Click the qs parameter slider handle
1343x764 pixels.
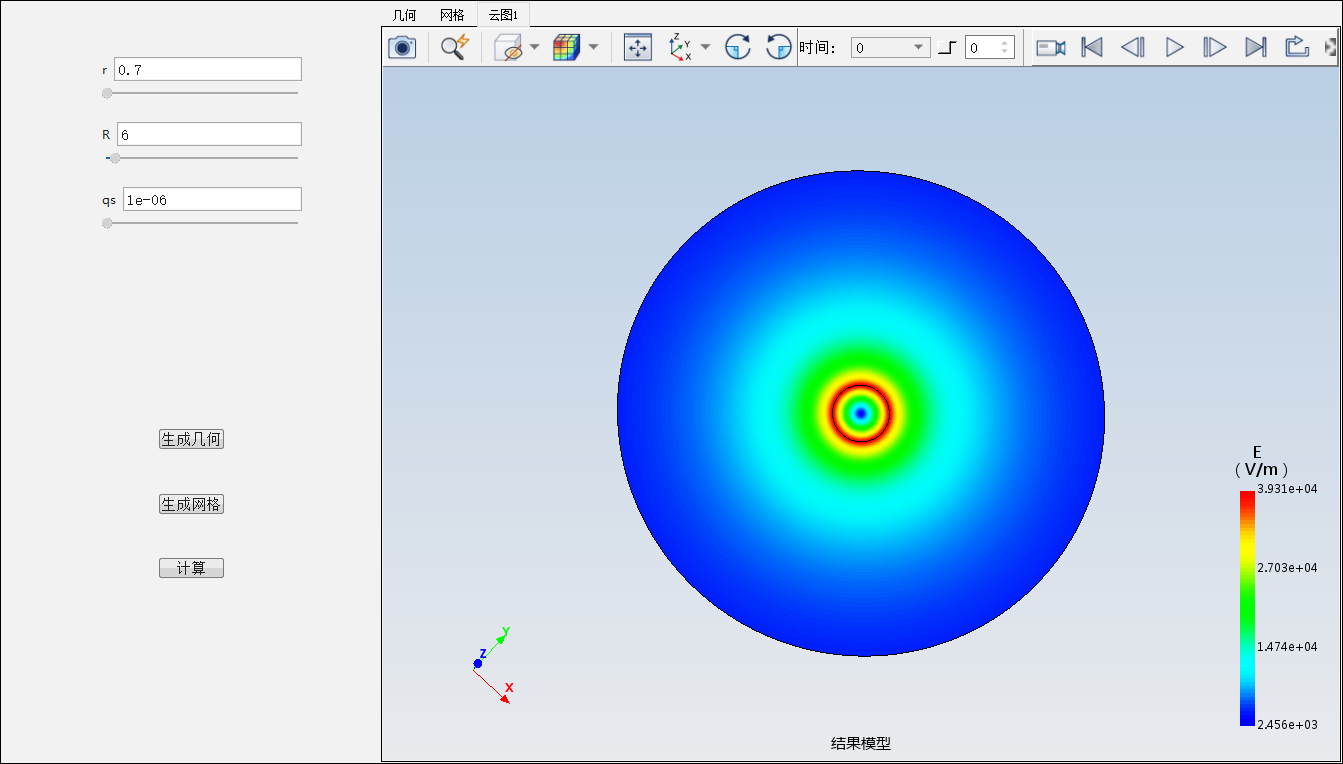(x=107, y=223)
